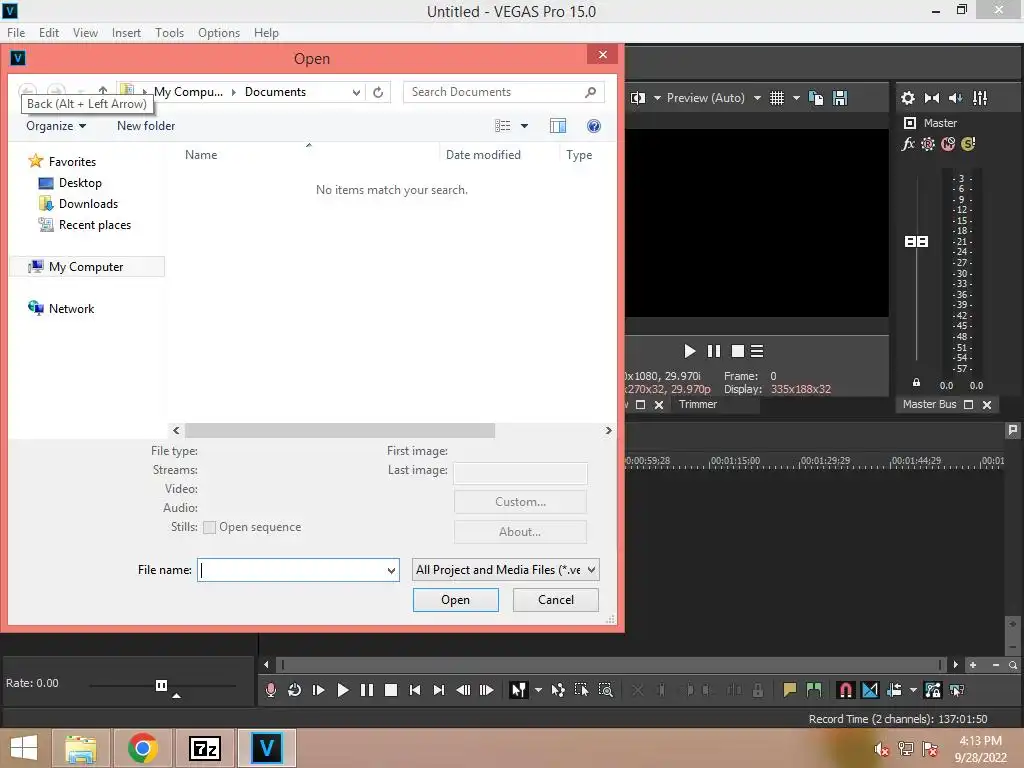Select the Zoom Edit tool

click(x=605, y=690)
